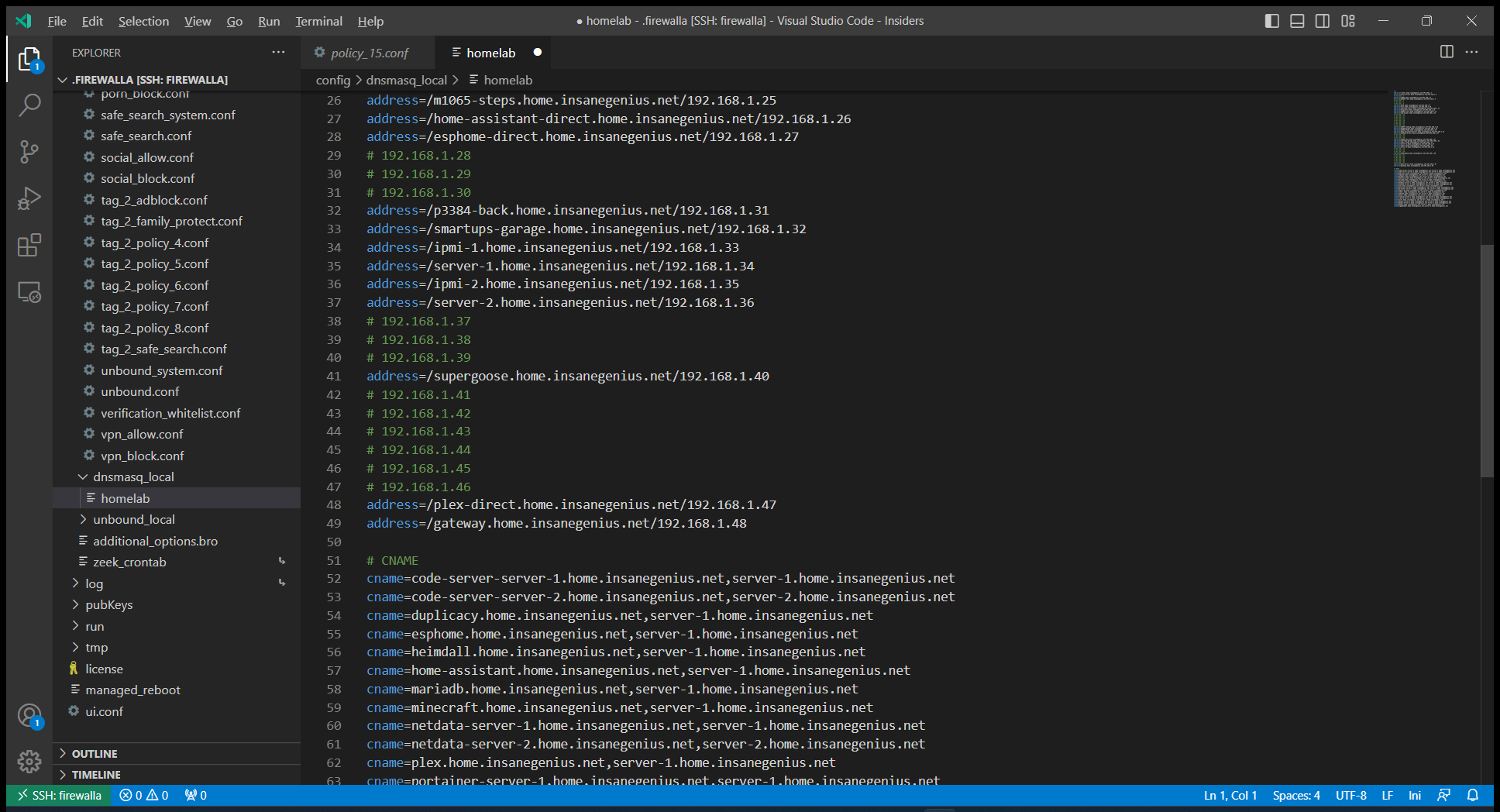
Task: Split the editor to the right
Action: point(1446,52)
